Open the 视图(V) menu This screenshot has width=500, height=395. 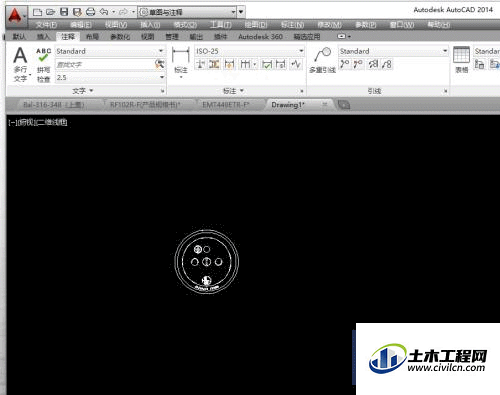(116, 25)
